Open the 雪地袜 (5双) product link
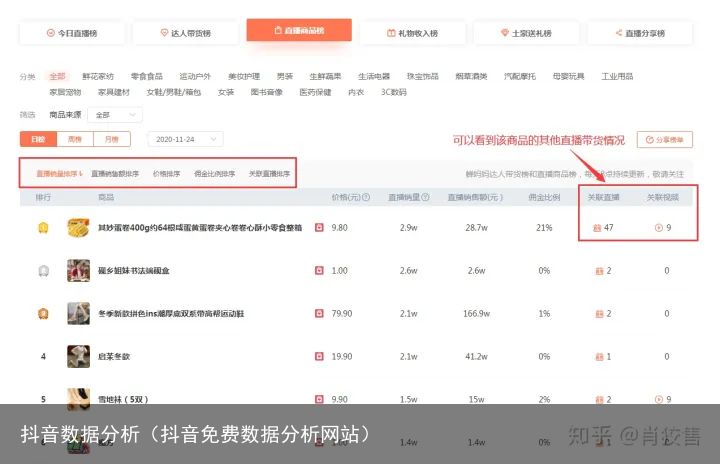Image resolution: width=720 pixels, height=464 pixels. tap(123, 400)
